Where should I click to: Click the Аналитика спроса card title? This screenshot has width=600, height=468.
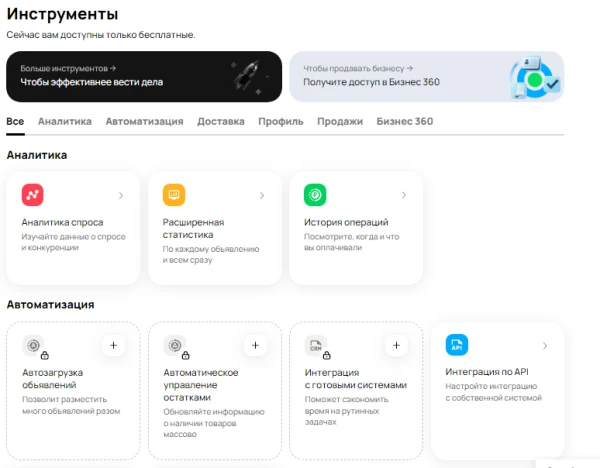click(62, 222)
